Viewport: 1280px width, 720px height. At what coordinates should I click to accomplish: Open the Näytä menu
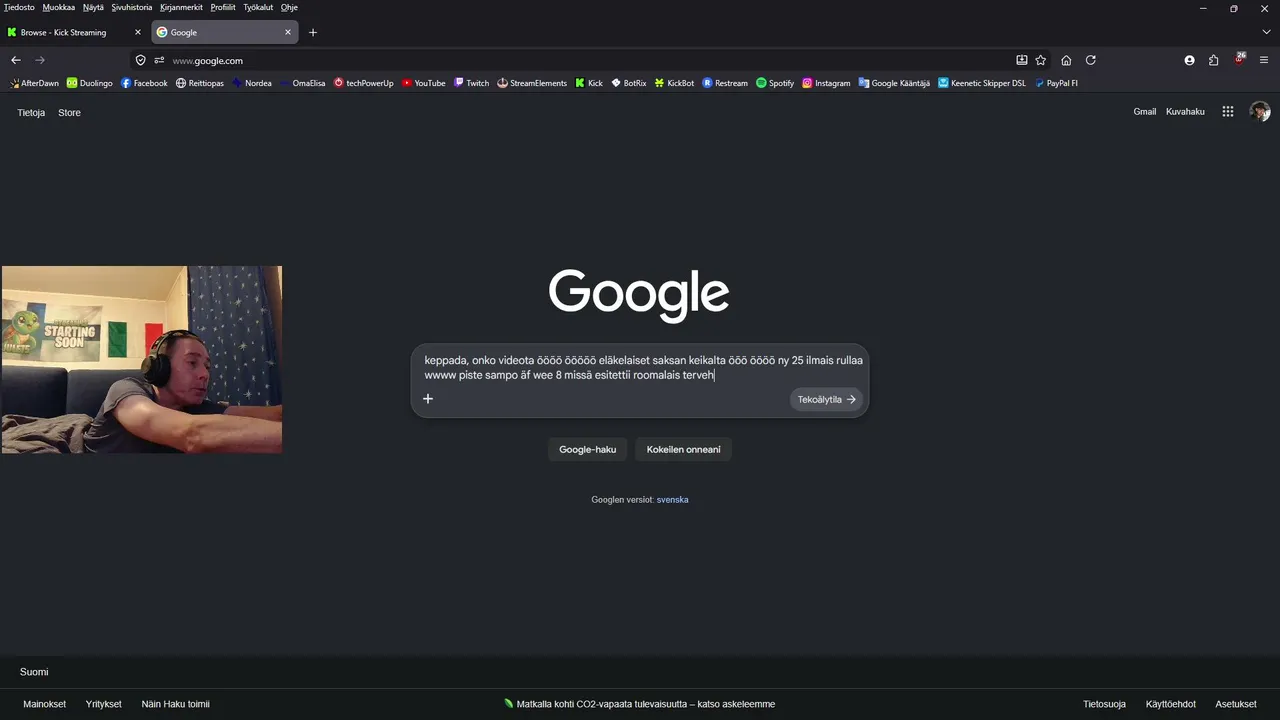pyautogui.click(x=93, y=7)
